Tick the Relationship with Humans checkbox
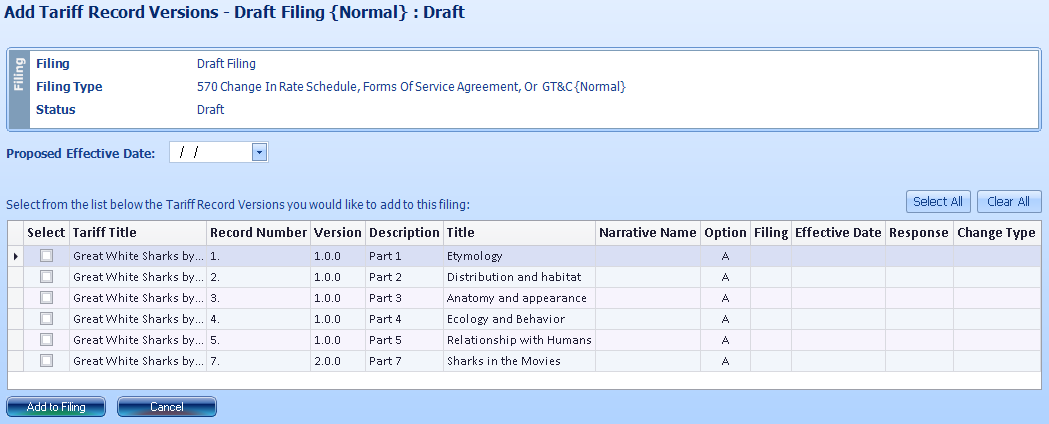Viewport: 1049px width, 424px height. click(46, 340)
